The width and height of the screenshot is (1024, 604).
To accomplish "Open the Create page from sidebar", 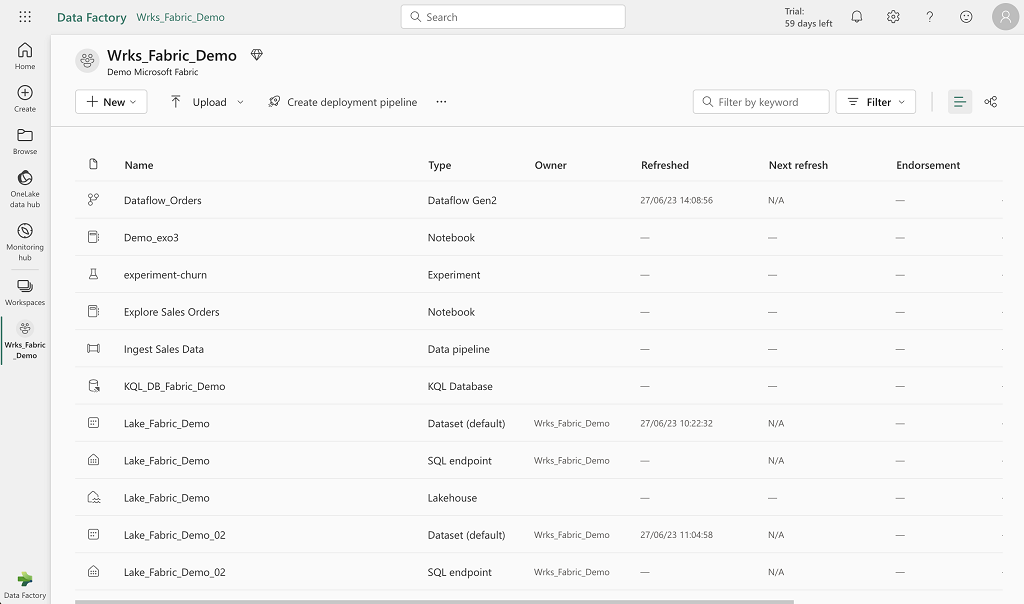I will click(x=25, y=99).
